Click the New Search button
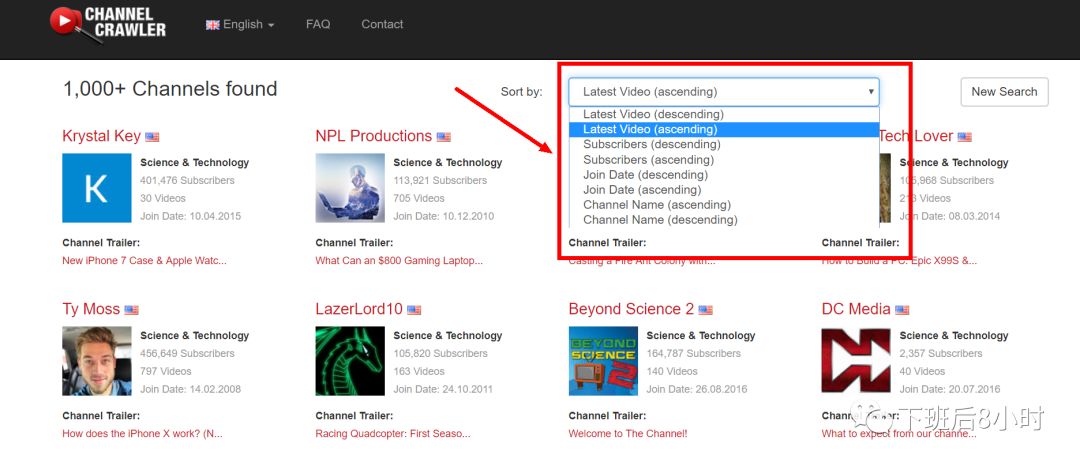Viewport: 1080px width, 466px height. click(x=1004, y=91)
